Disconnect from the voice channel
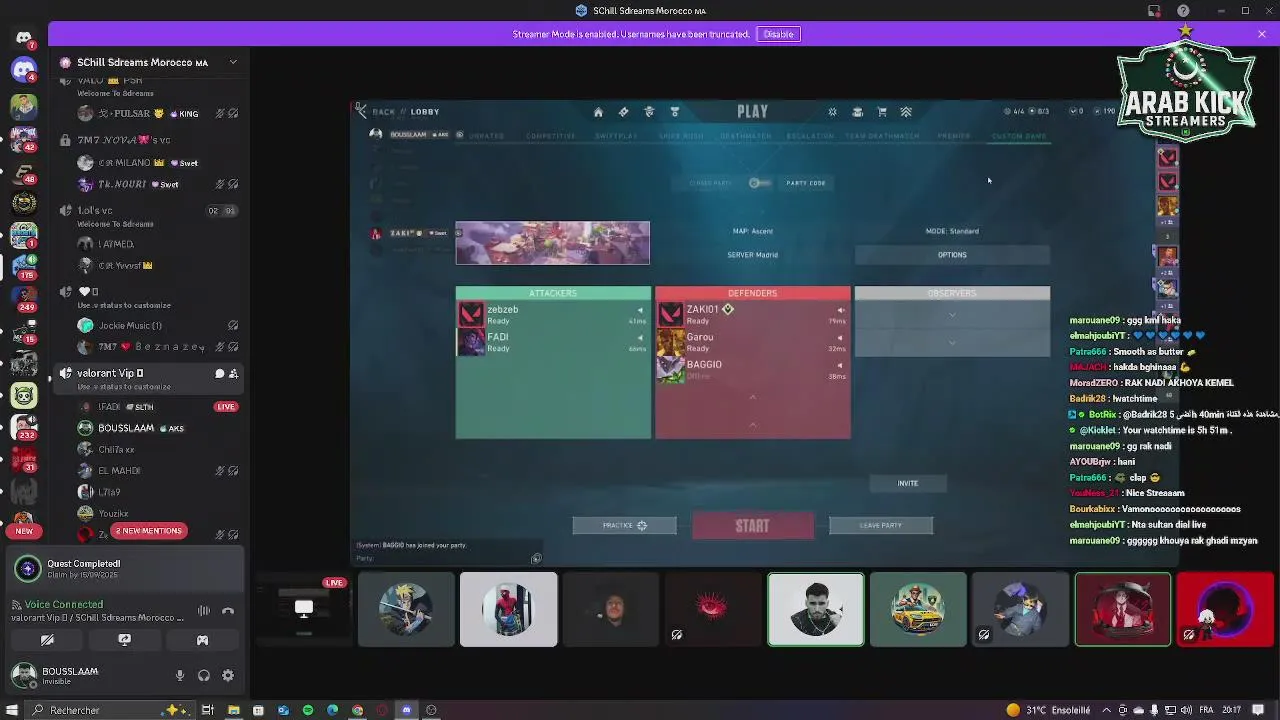Screen dimensions: 1280x720 point(228,611)
